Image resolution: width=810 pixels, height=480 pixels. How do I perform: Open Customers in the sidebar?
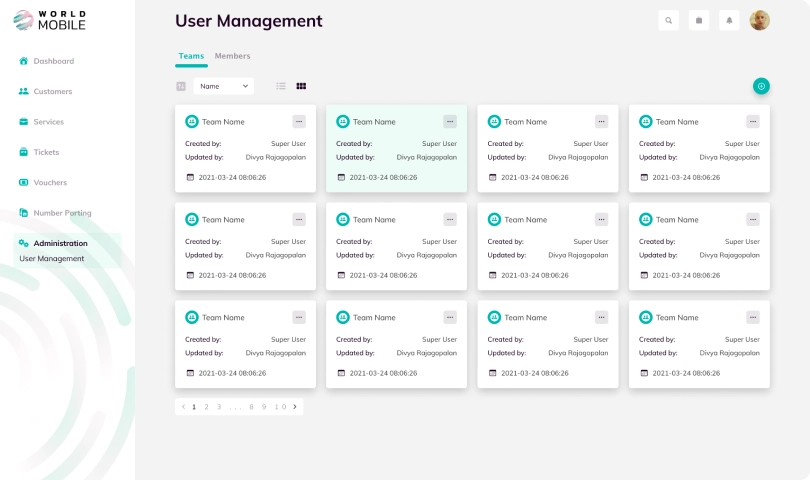tap(52, 91)
